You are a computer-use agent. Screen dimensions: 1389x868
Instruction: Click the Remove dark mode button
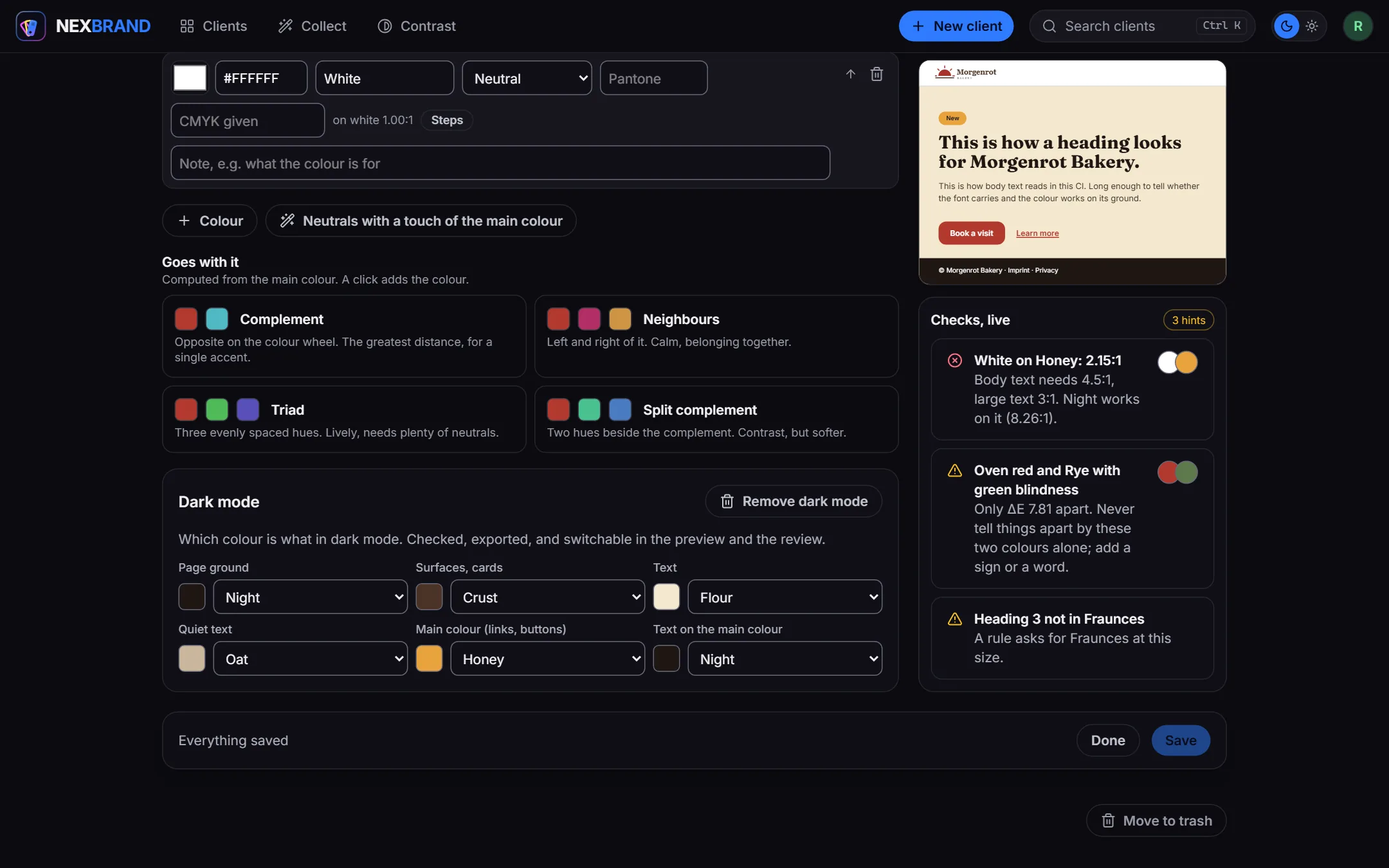point(794,501)
